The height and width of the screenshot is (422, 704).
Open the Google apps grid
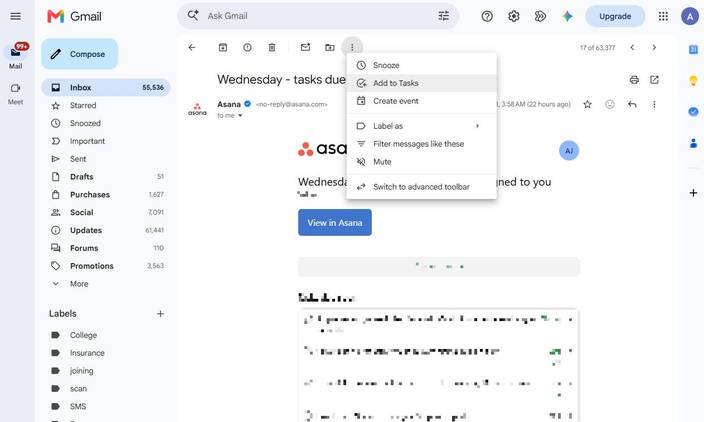click(x=663, y=17)
